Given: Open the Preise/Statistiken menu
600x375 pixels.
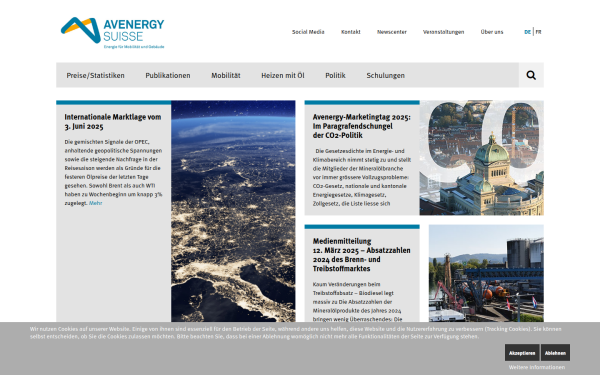Looking at the screenshot, I should (95, 75).
